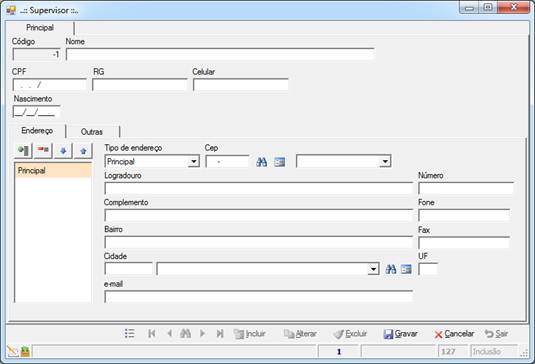
Task: Go to next record
Action: [202, 333]
